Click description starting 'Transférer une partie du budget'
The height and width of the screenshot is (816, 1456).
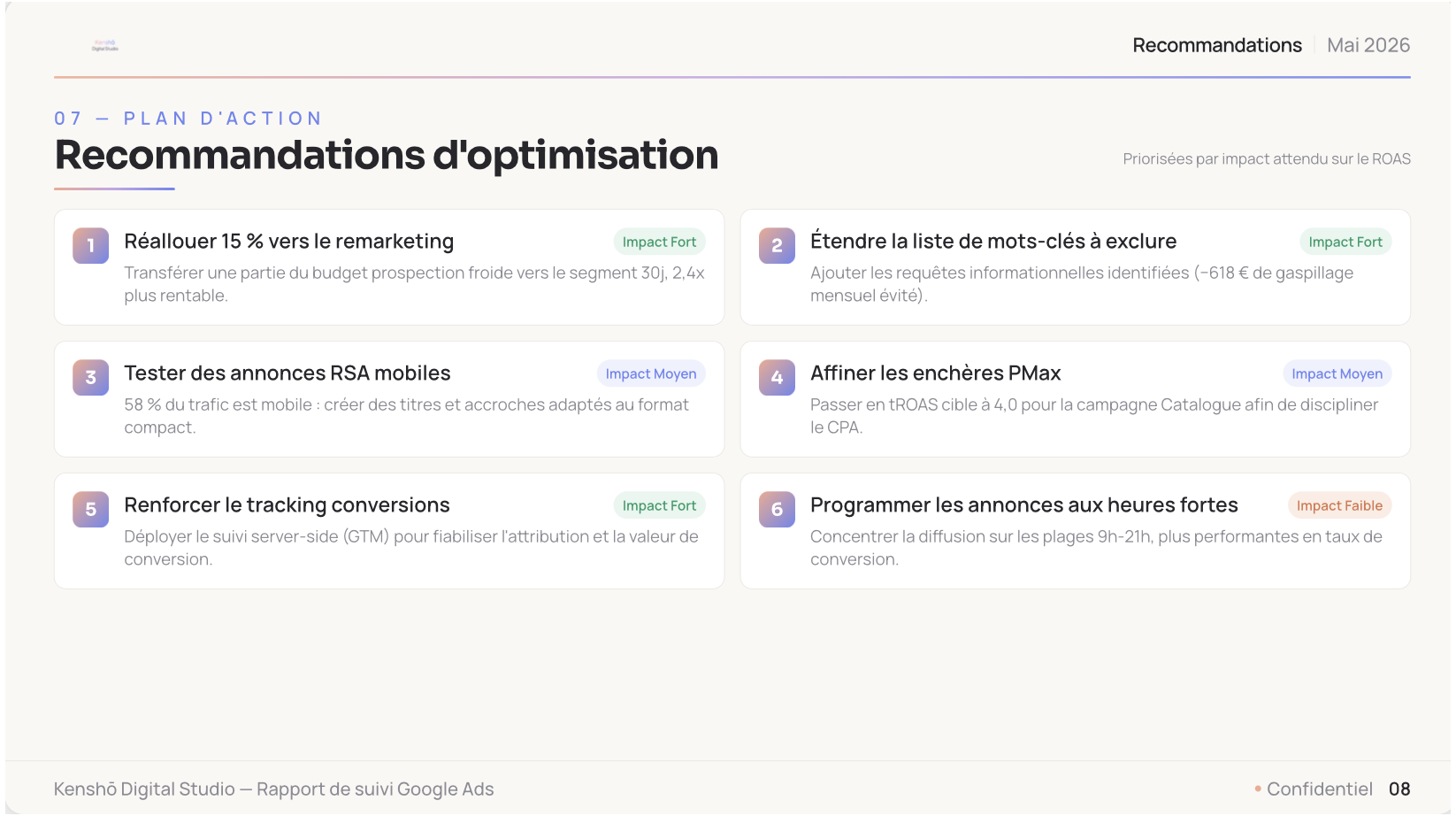click(x=414, y=284)
